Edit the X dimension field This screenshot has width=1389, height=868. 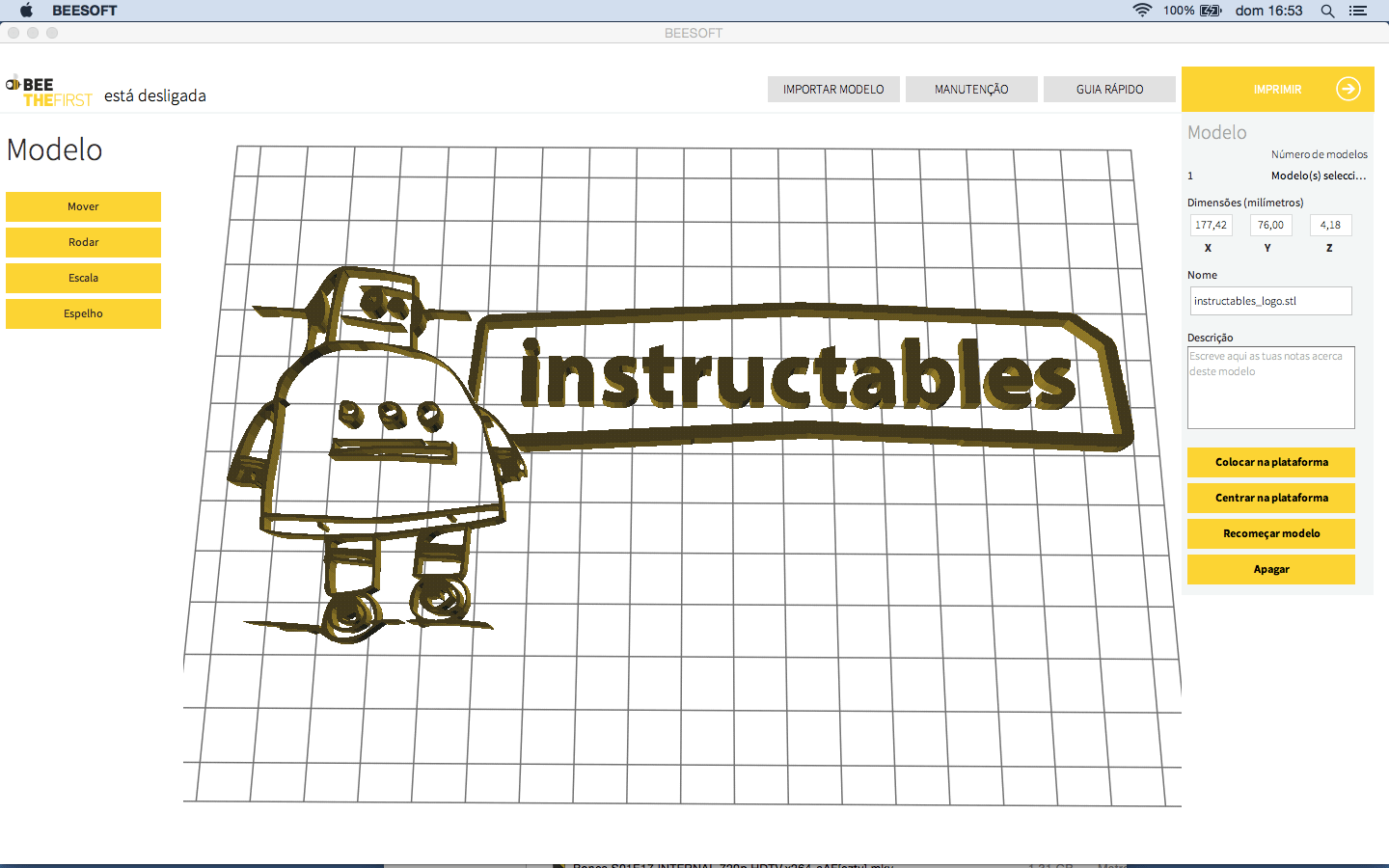1211,225
